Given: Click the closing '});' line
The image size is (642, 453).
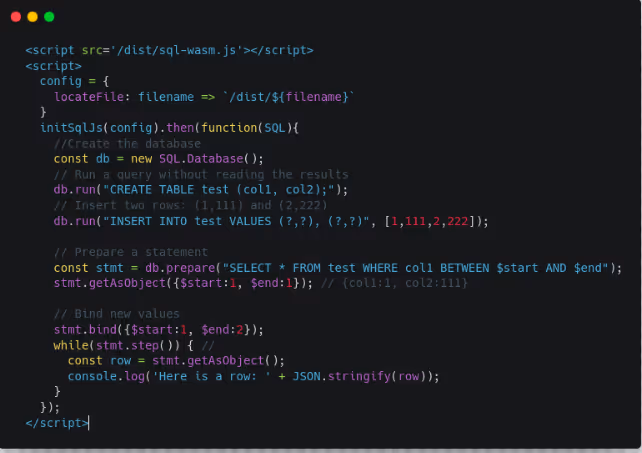Looking at the screenshot, I should [x=50, y=408].
